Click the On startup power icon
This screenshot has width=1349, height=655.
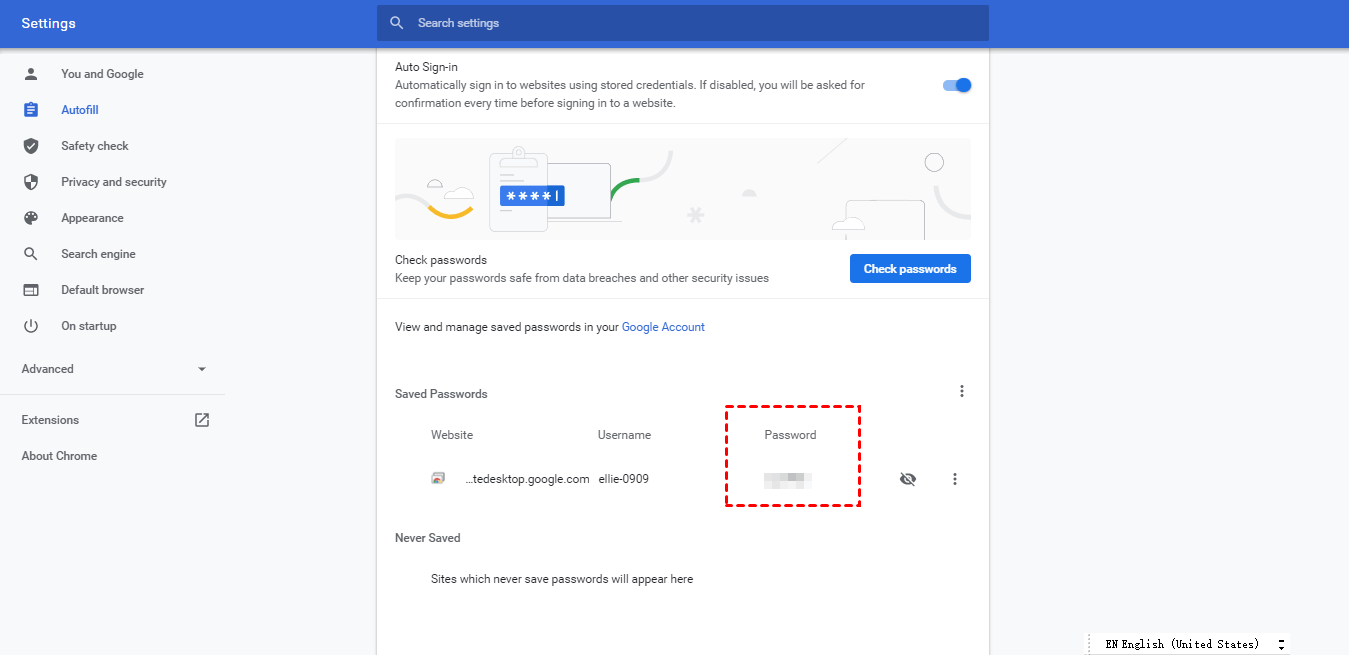coord(31,326)
